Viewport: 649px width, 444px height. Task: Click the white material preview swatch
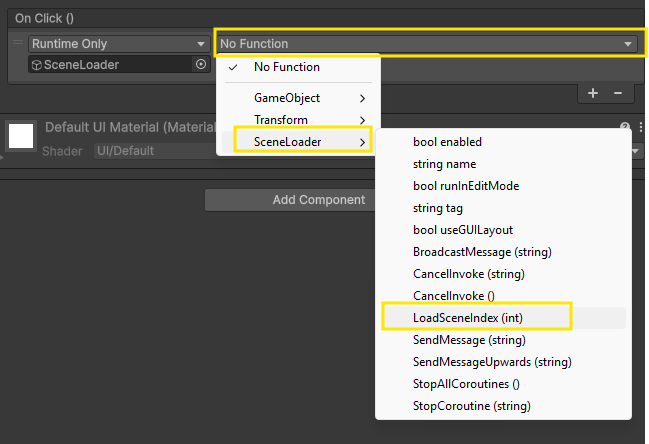[x=21, y=136]
